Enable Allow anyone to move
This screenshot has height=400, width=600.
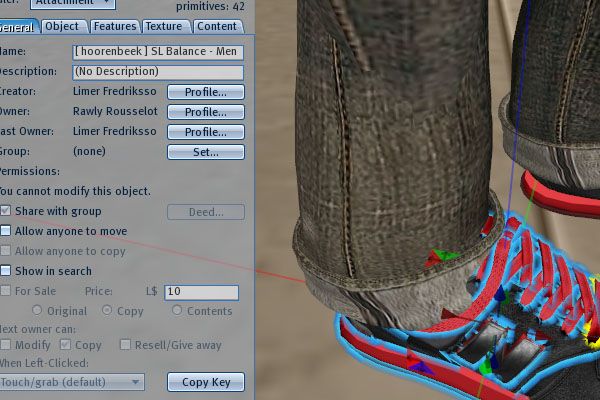coord(6,231)
